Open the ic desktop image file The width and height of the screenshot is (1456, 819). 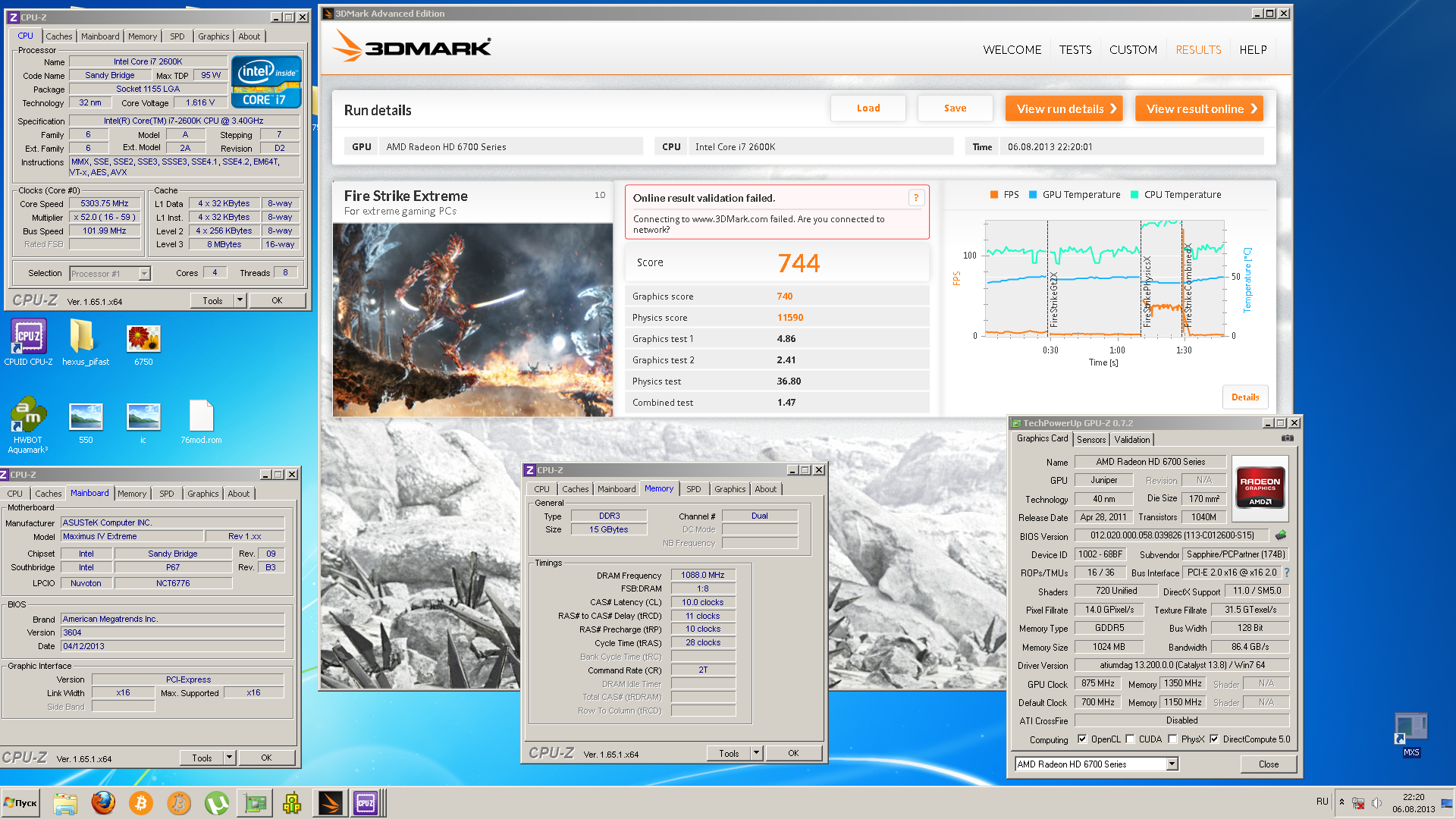(143, 422)
